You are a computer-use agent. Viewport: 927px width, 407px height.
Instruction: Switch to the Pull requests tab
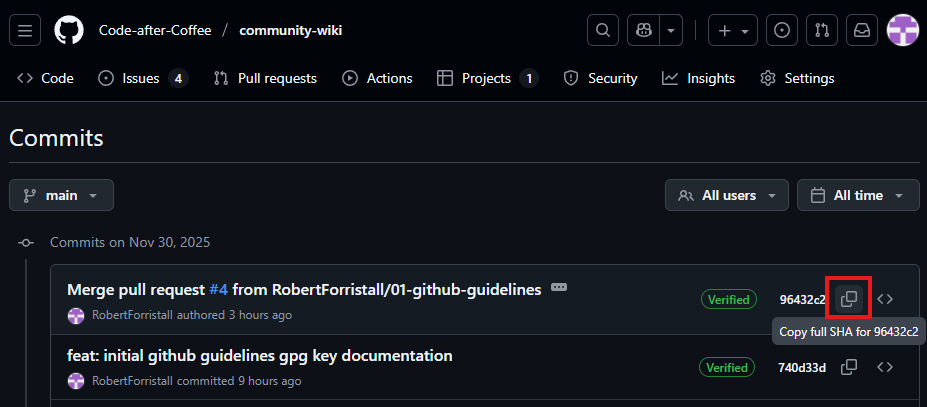pyautogui.click(x=265, y=78)
